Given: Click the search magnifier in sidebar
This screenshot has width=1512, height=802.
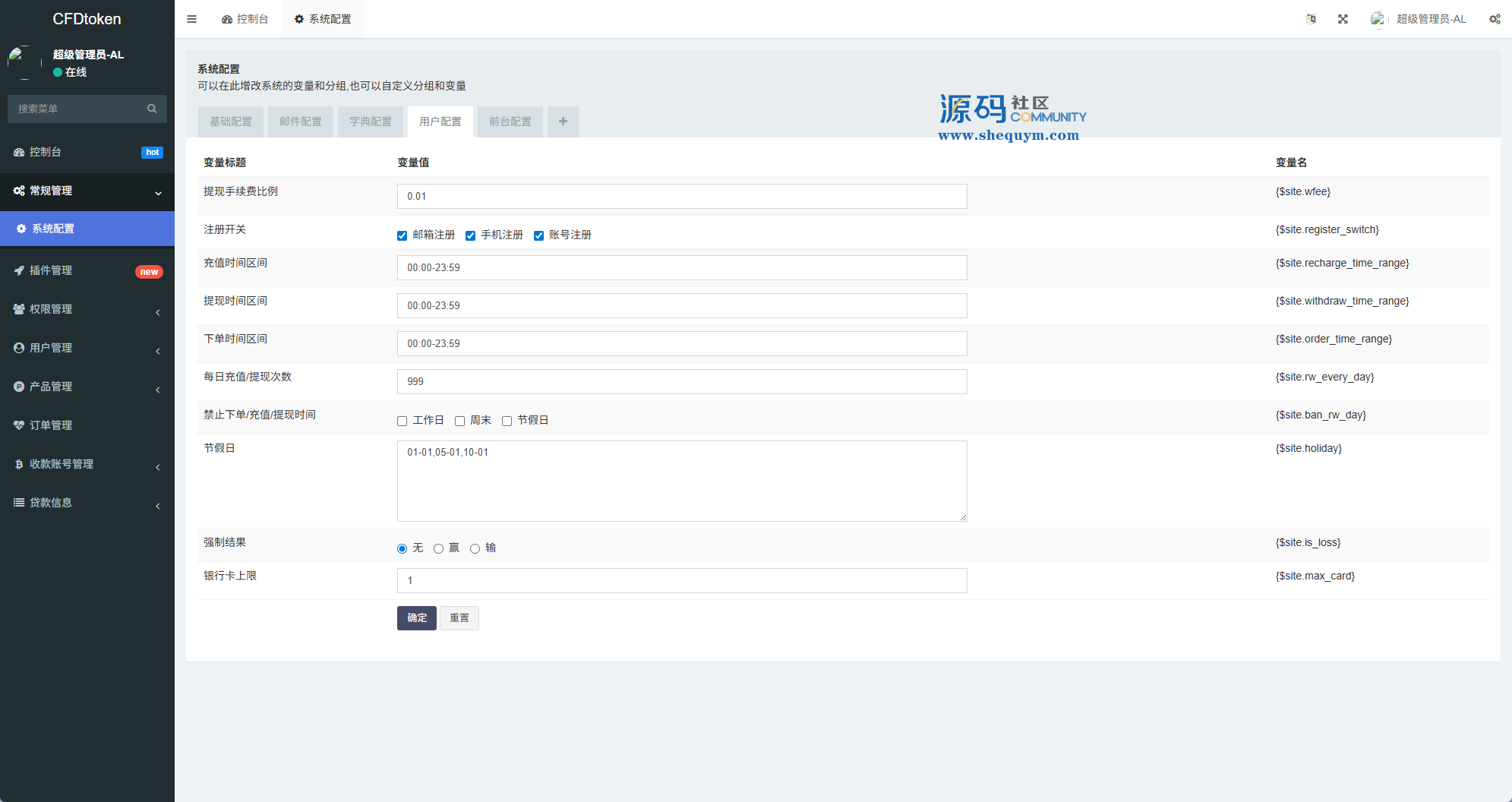Looking at the screenshot, I should click(x=152, y=109).
